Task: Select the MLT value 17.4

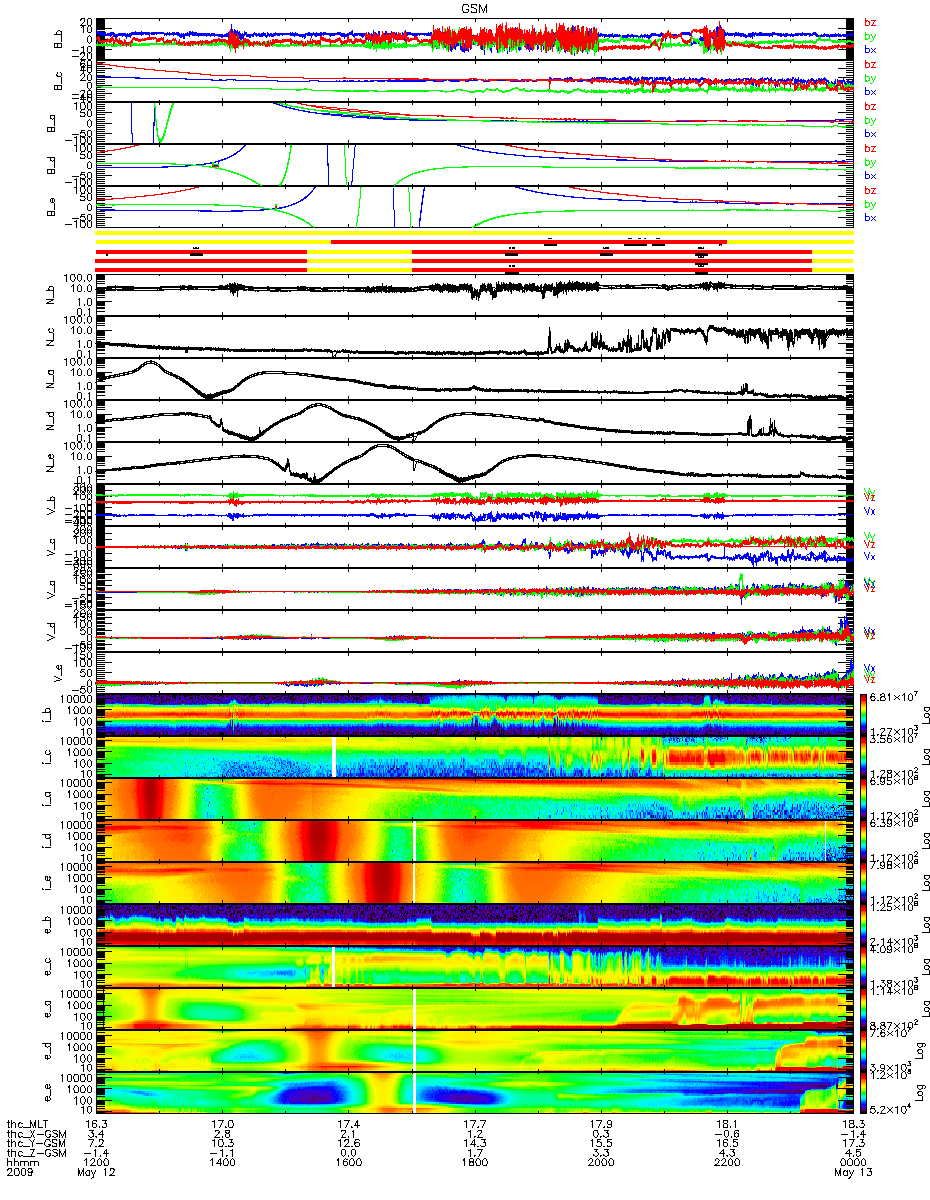Action: (x=349, y=1124)
